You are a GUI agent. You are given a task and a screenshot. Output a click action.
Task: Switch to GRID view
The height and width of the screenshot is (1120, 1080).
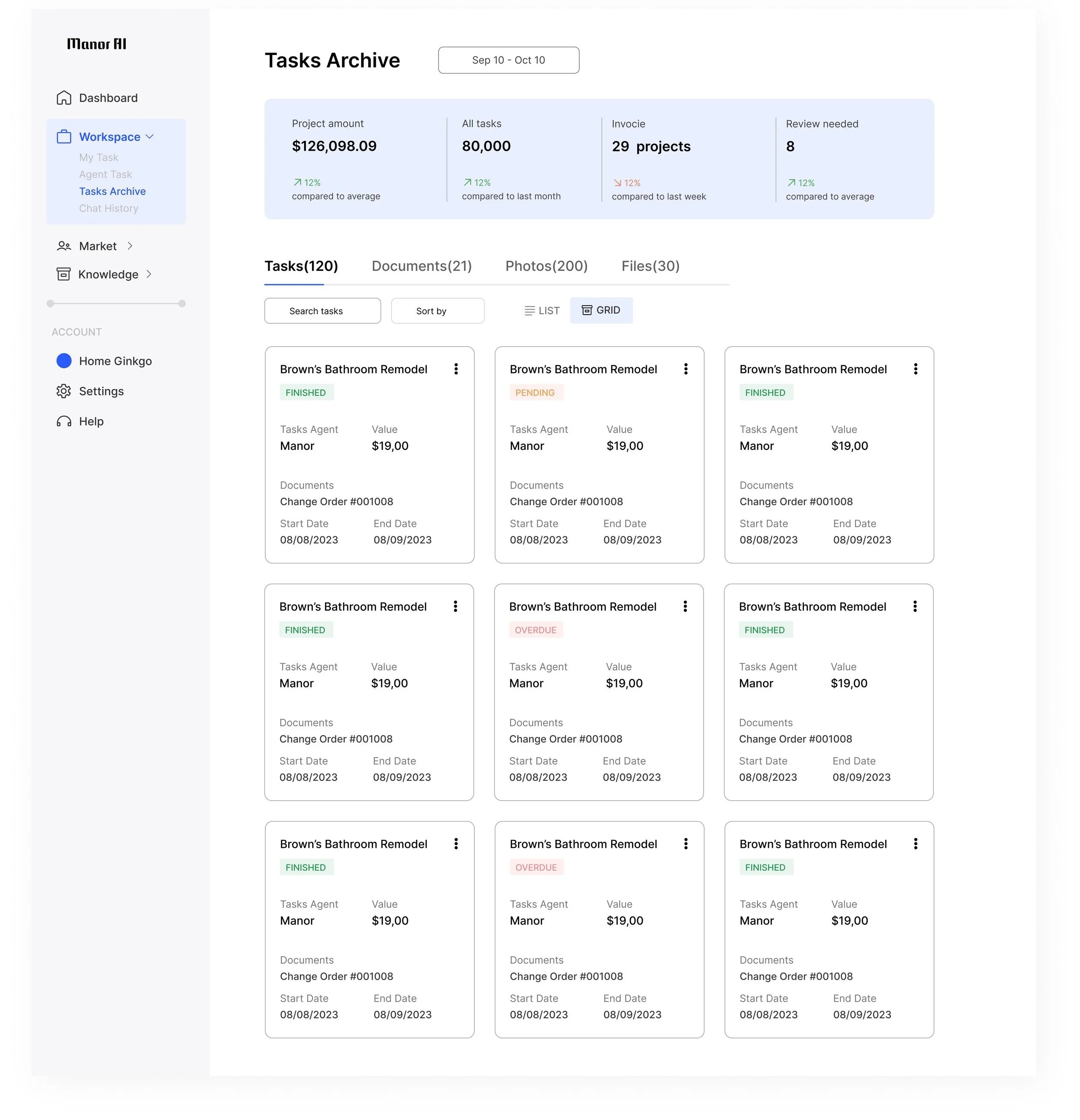[601, 310]
